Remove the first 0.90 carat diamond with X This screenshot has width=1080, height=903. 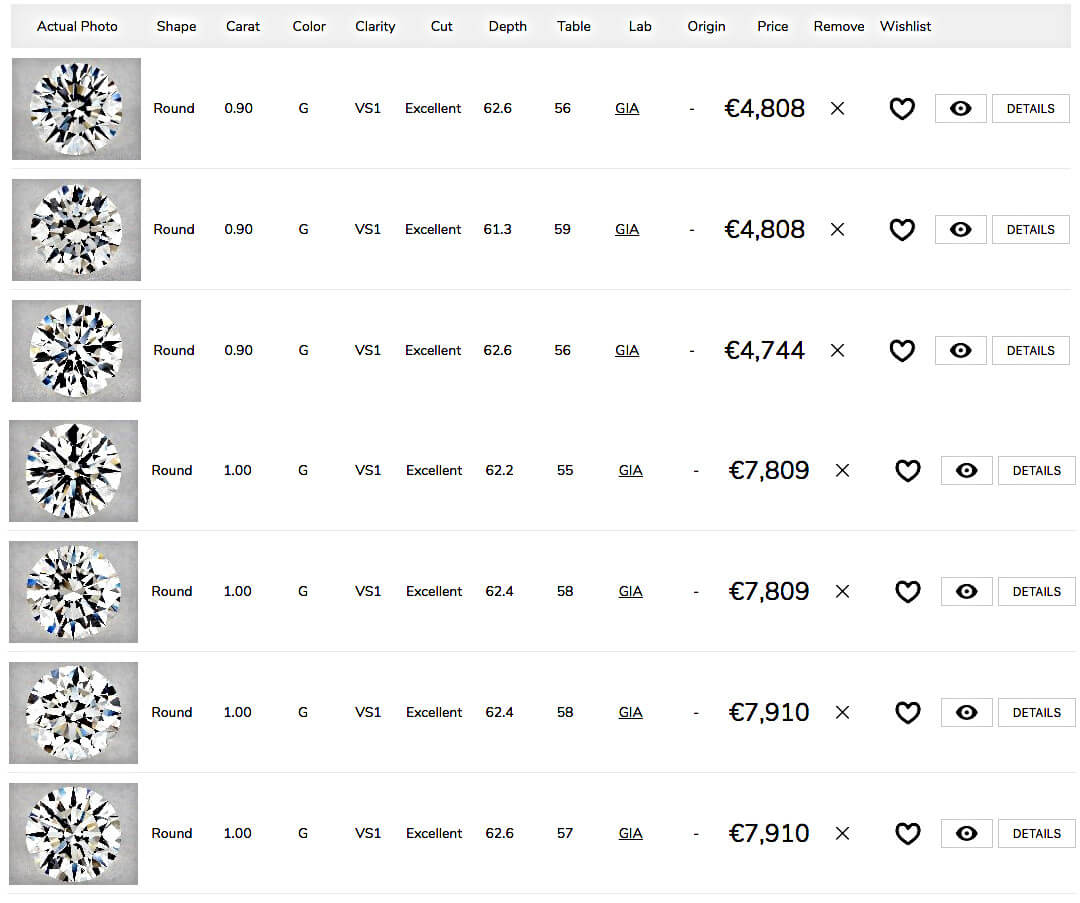click(x=837, y=109)
